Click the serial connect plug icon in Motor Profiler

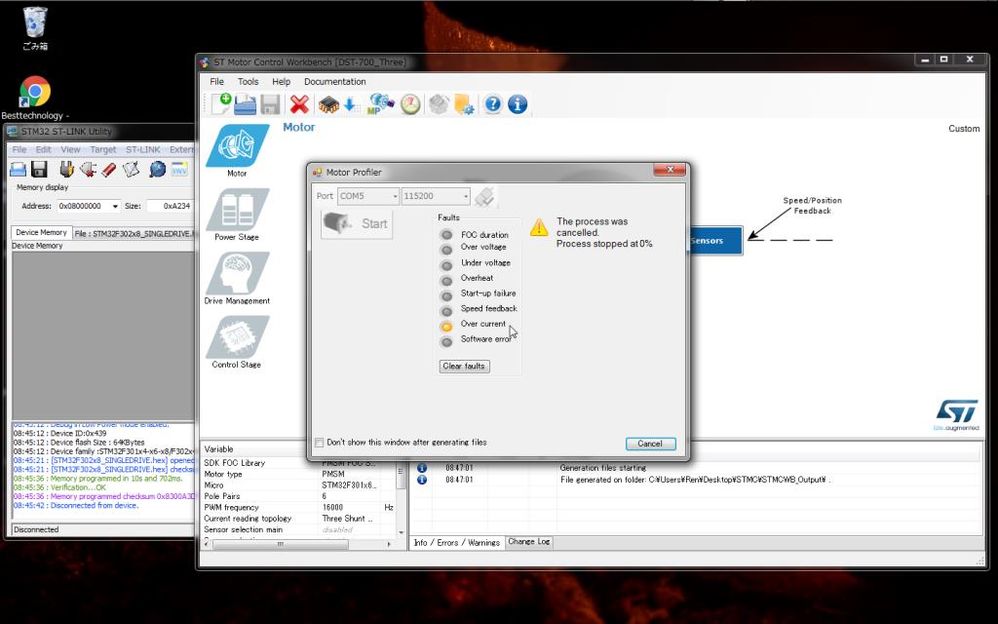(x=485, y=196)
